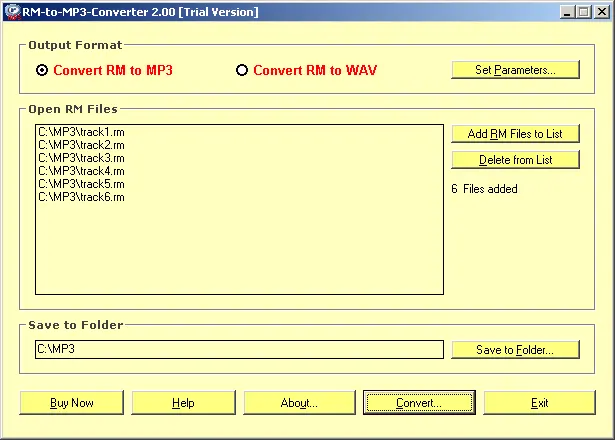Click the app icon in title bar
This screenshot has height=440, width=615.
(11, 11)
